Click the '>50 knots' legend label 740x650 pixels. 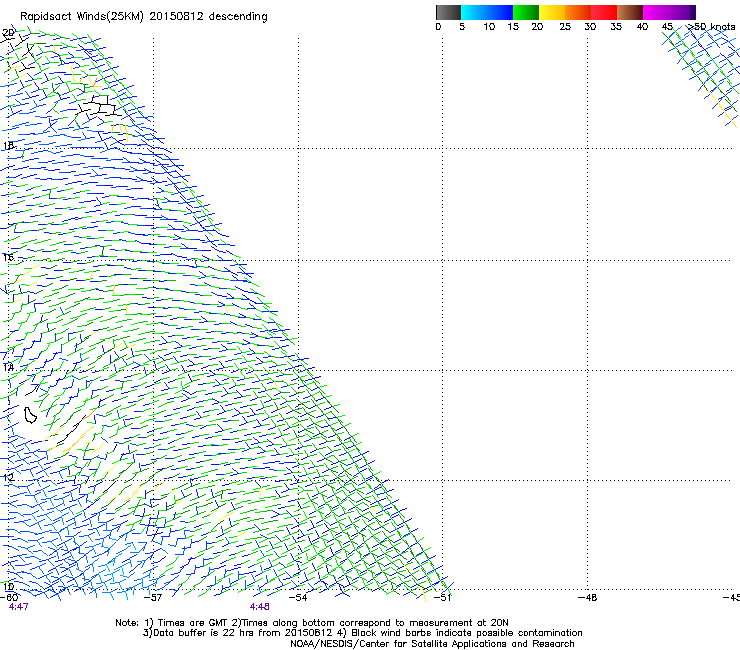(711, 27)
